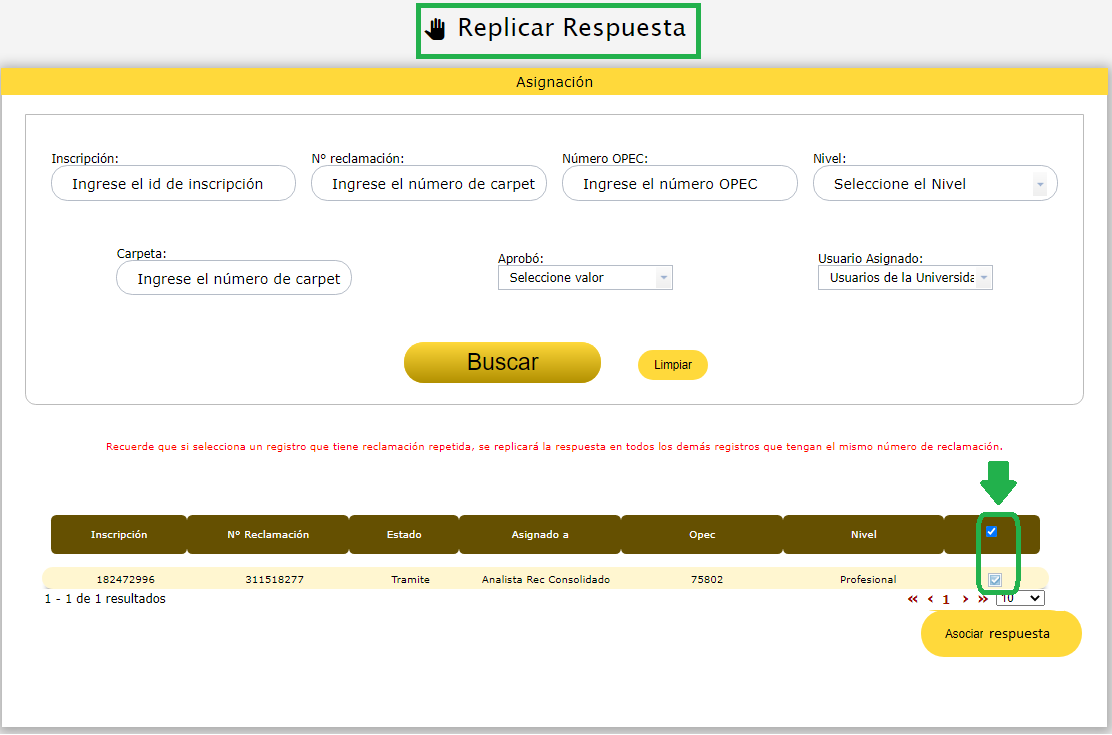Open the Nivel dropdown
The height and width of the screenshot is (735, 1112).
[x=935, y=184]
